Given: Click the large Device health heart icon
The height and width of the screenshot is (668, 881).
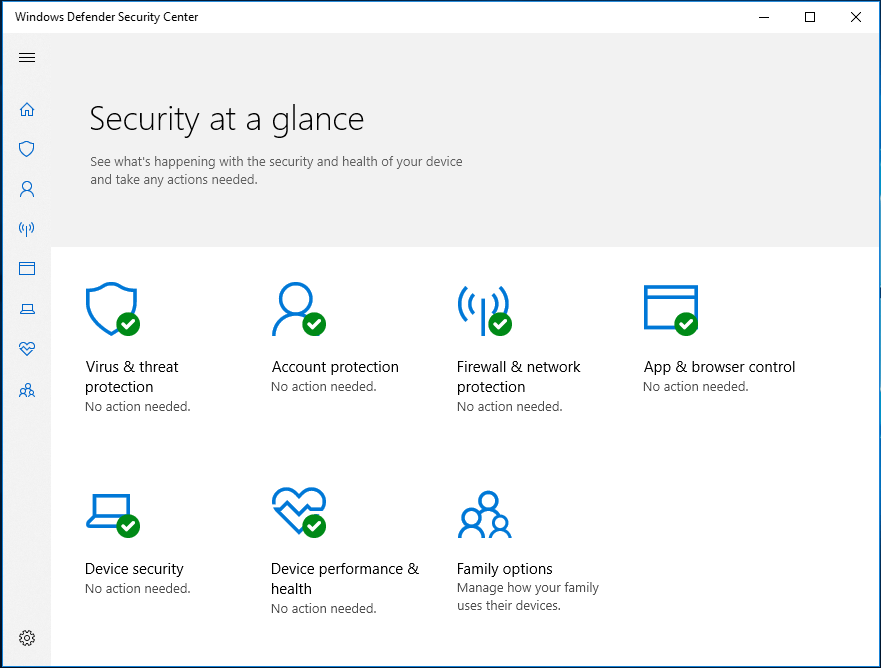Looking at the screenshot, I should 298,512.
